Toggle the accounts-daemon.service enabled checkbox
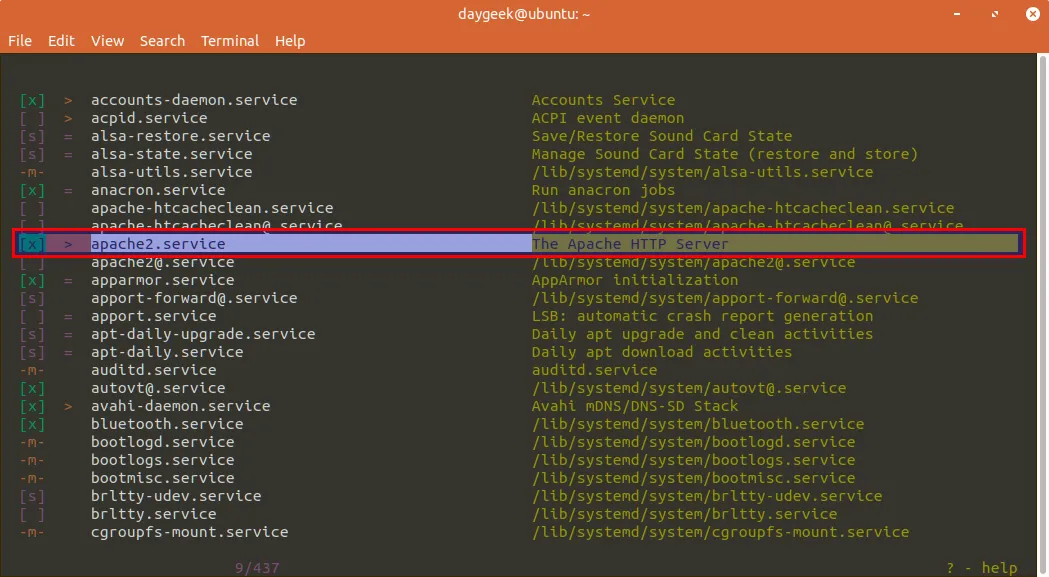The width and height of the screenshot is (1049, 577). pos(32,100)
